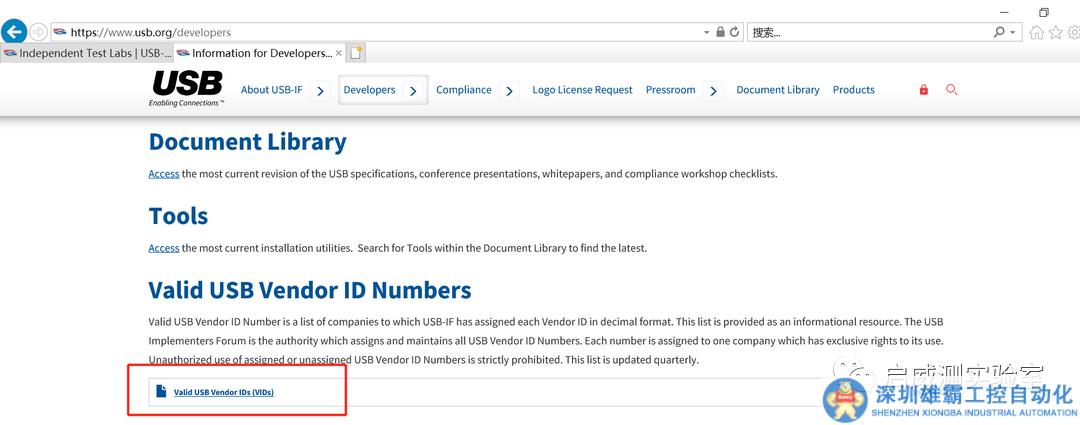
Task: Click into the browser search box
Action: [868, 32]
